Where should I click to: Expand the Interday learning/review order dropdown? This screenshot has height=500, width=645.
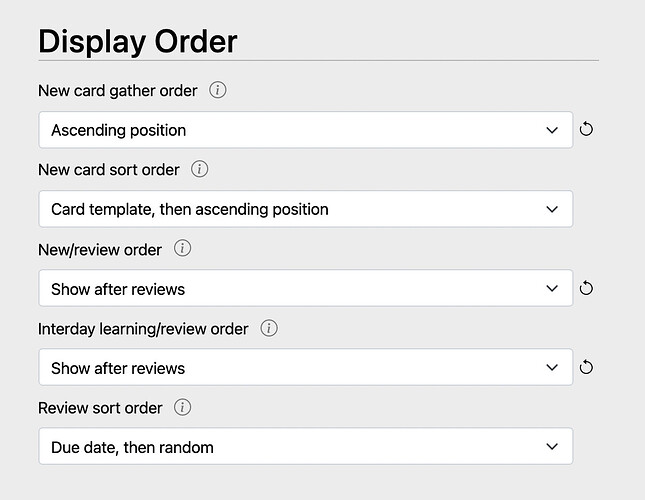coord(305,368)
